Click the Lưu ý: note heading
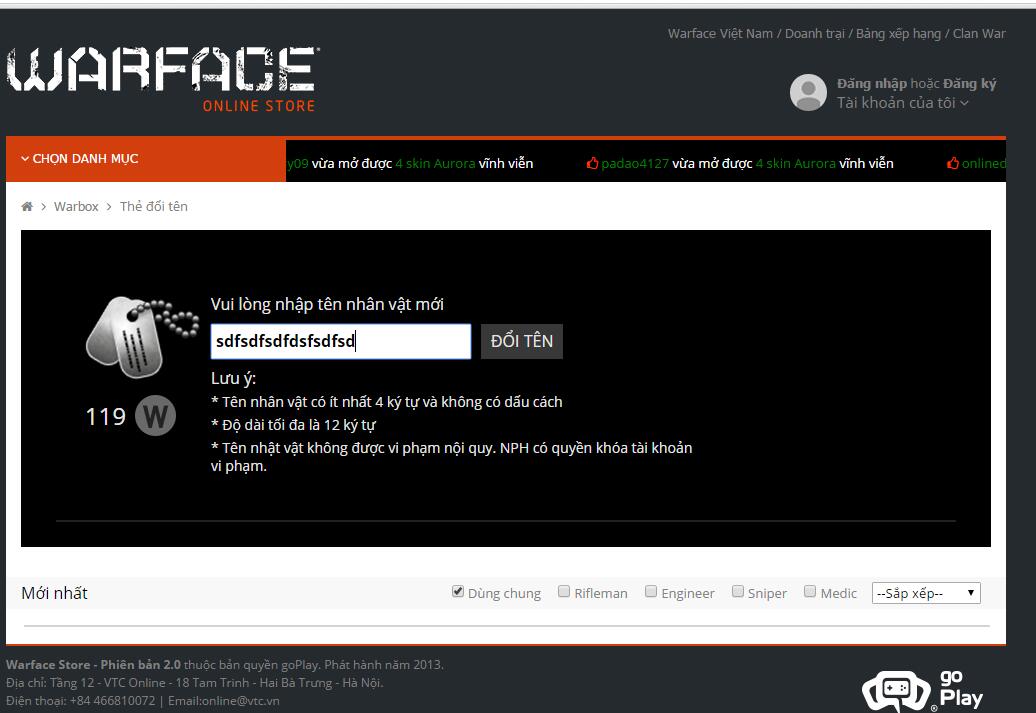Viewport: 1036px width, 713px height. [233, 379]
